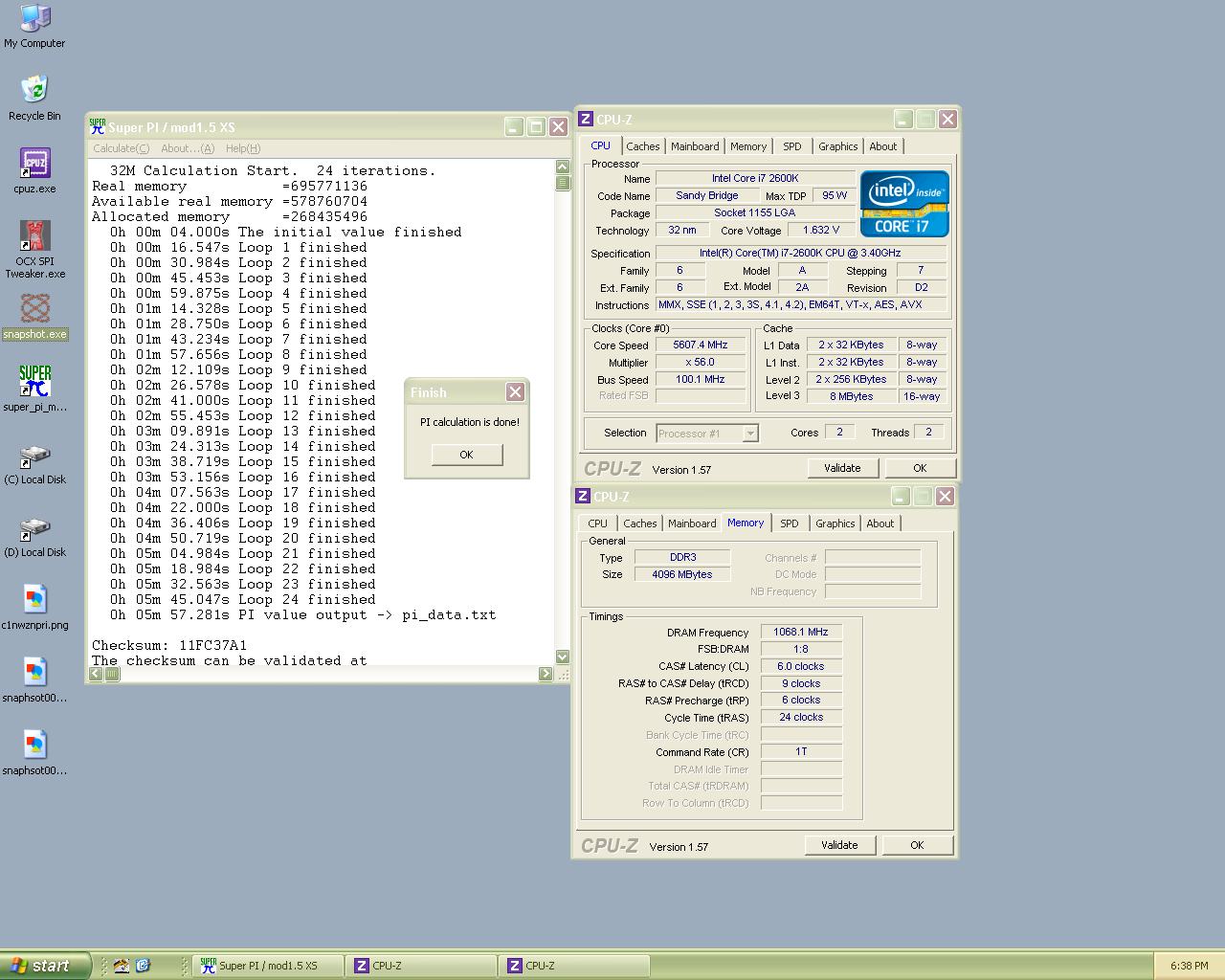Open the Super PI desktop shortcut
This screenshot has height=980, width=1225.
pos(34,382)
